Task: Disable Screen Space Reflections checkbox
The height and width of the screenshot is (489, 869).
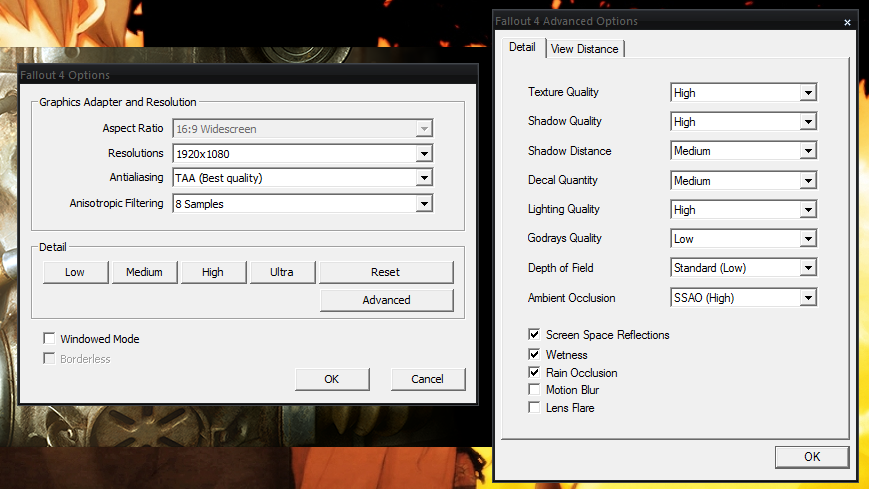Action: coord(534,334)
